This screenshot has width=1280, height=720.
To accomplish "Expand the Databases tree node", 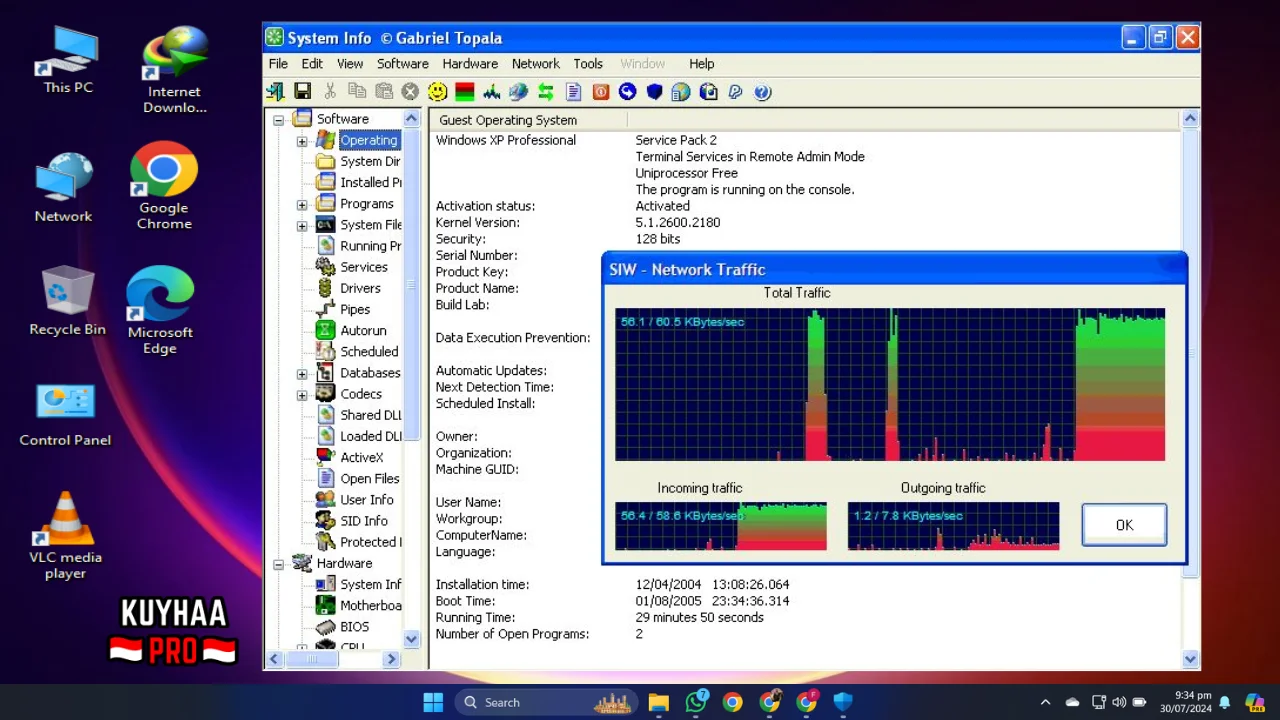I will pos(302,373).
